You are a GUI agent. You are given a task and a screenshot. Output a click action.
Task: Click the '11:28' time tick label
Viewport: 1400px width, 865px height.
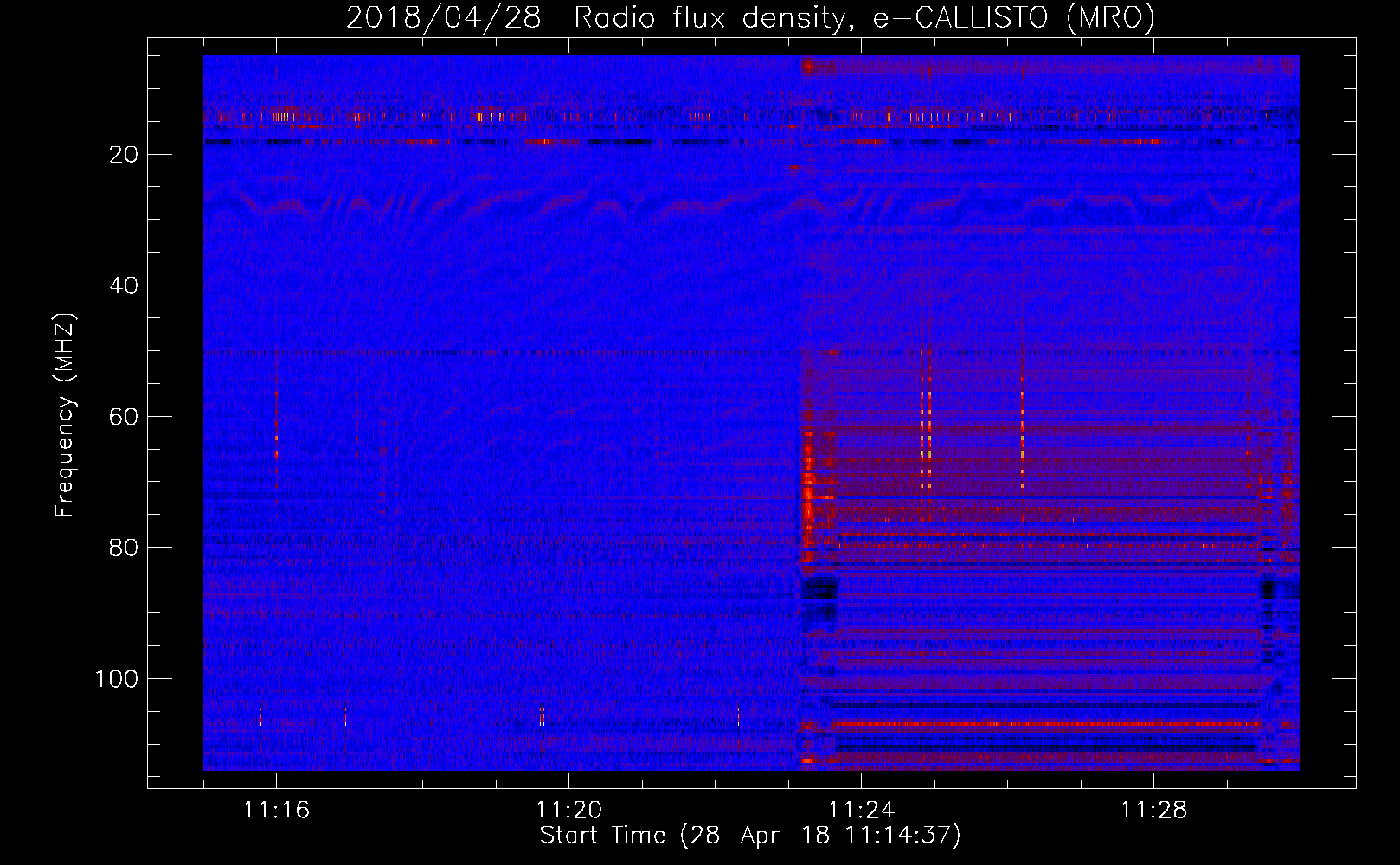pos(1153,811)
